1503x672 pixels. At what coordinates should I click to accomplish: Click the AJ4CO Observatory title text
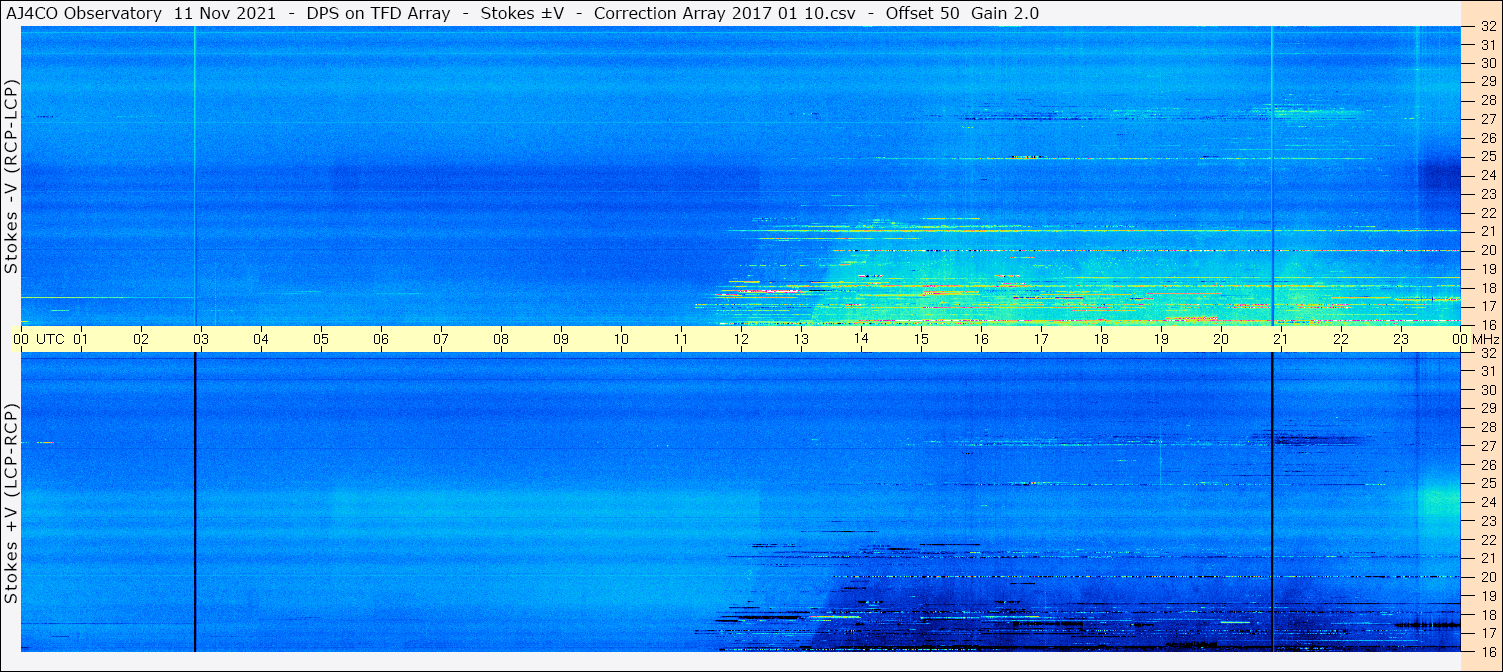click(x=83, y=13)
